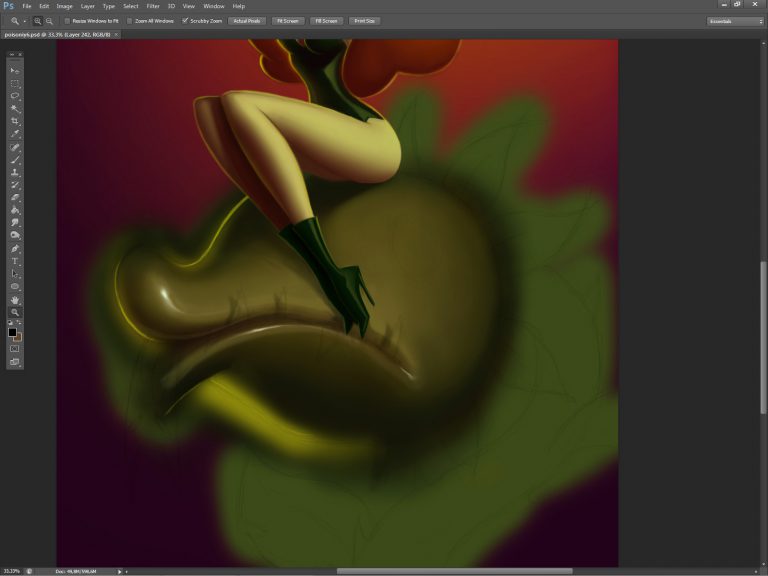Select the Move tool

pos(15,71)
